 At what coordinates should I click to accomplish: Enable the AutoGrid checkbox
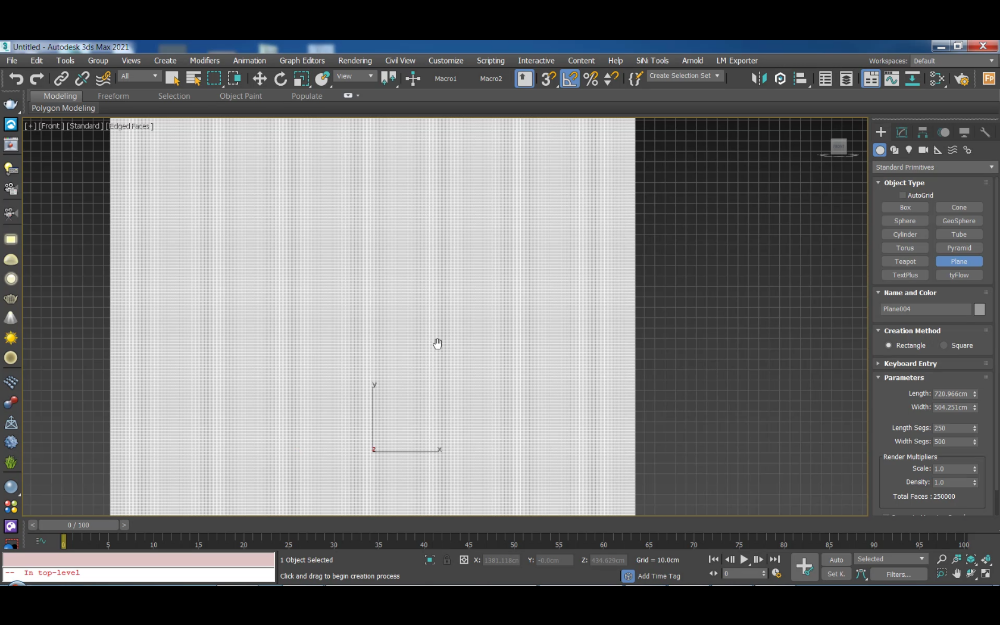tap(902, 195)
